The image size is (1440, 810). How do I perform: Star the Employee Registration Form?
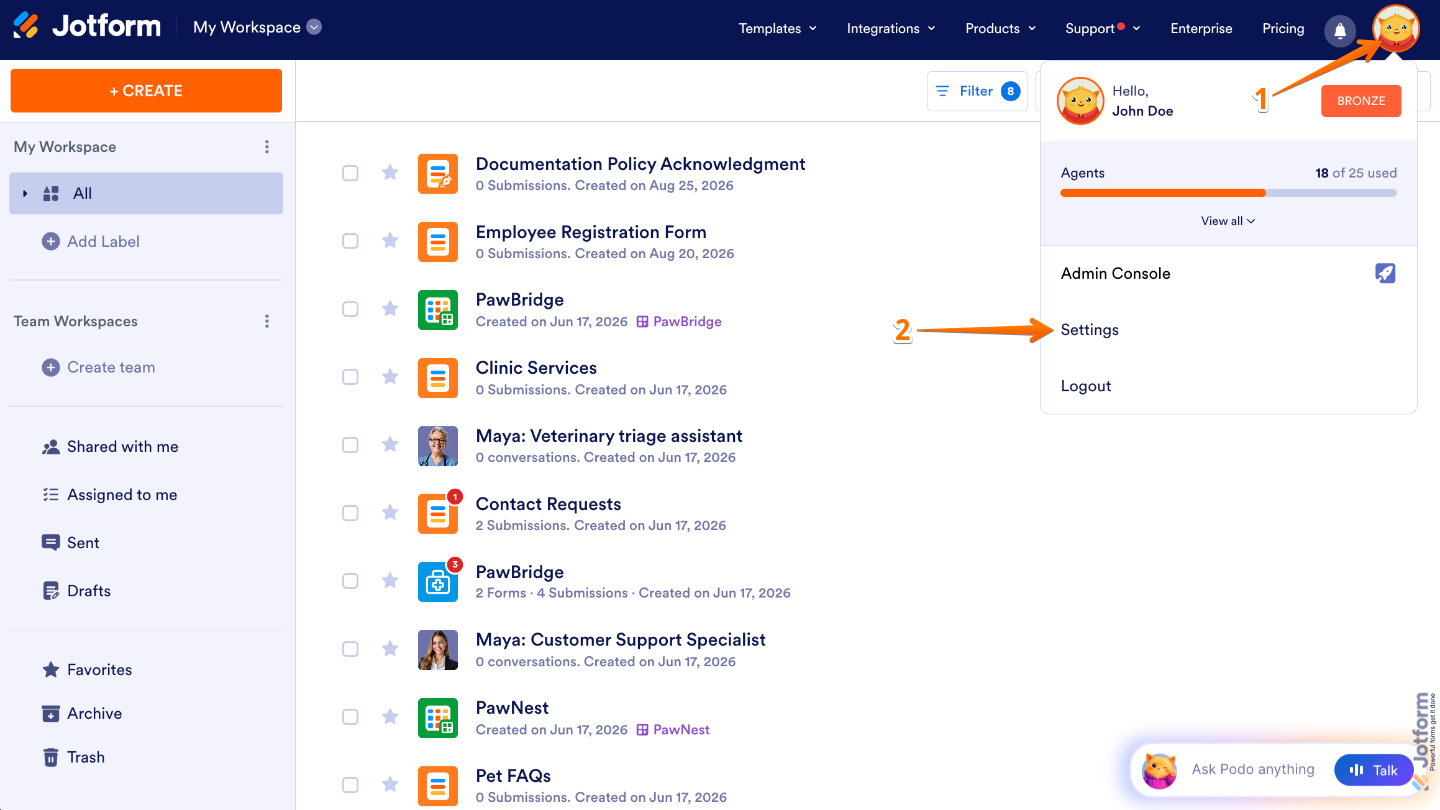[390, 240]
